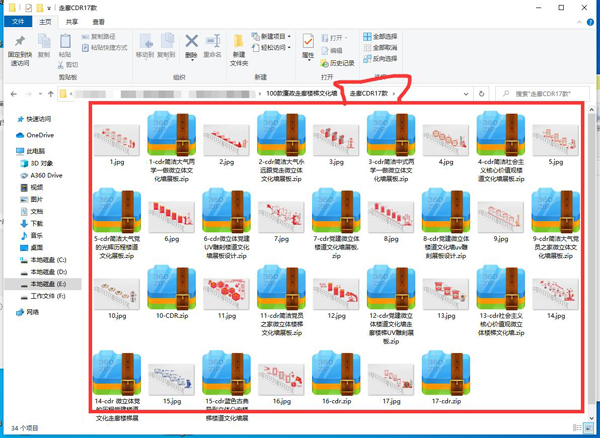
Task: Open the 轻松访问 dropdown menu
Action: tap(273, 47)
